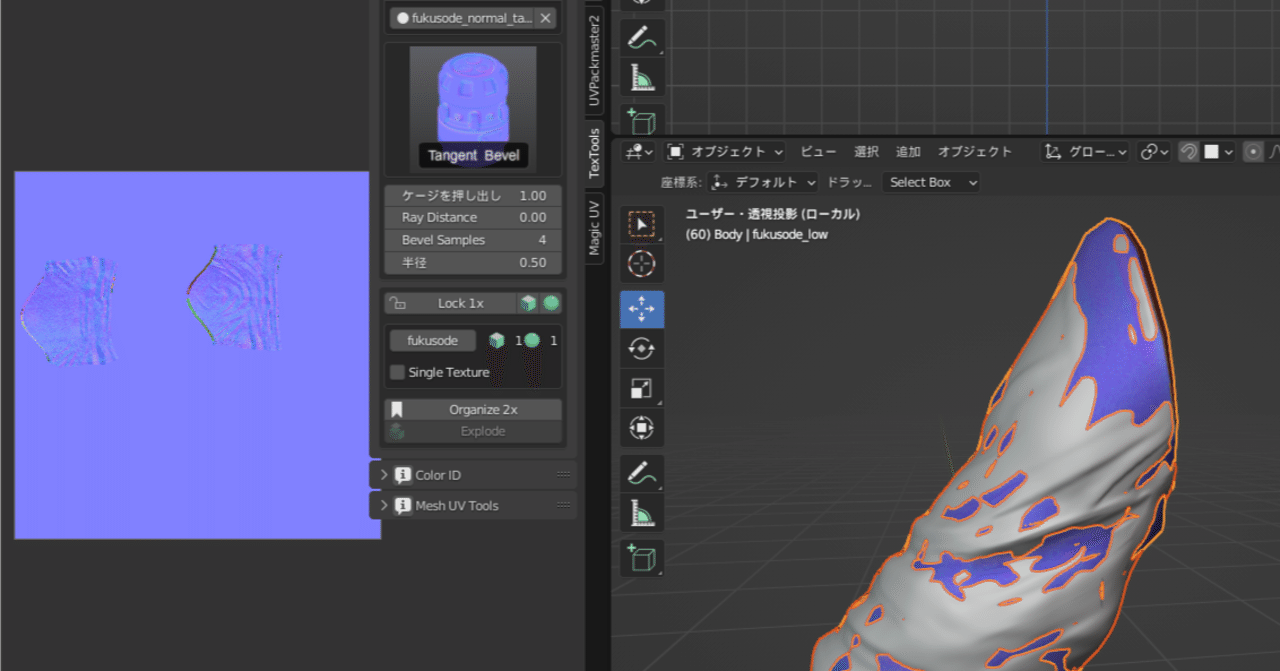Activate the Cursor tool

point(641,264)
